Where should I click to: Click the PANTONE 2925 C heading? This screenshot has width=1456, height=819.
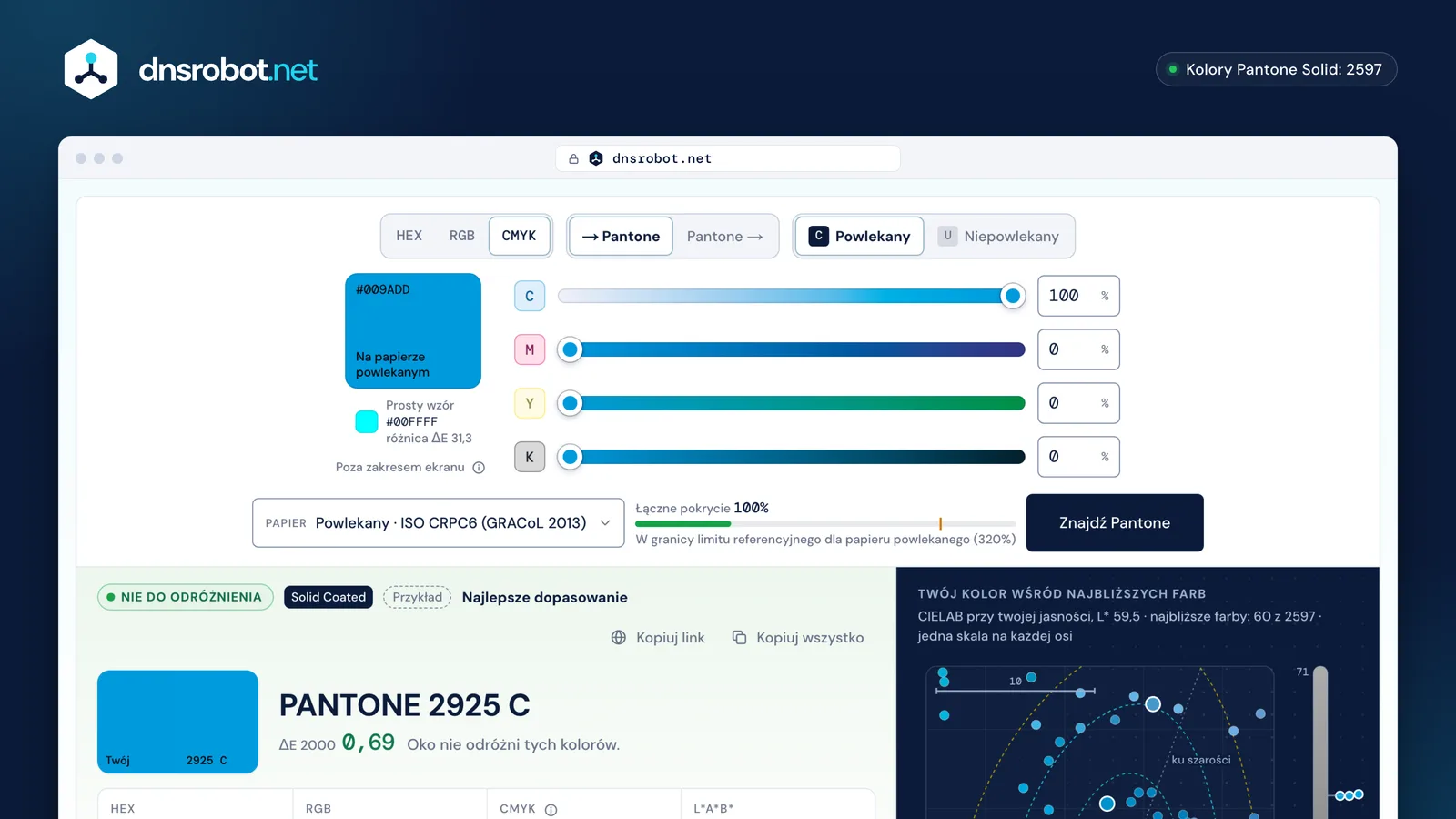[404, 705]
